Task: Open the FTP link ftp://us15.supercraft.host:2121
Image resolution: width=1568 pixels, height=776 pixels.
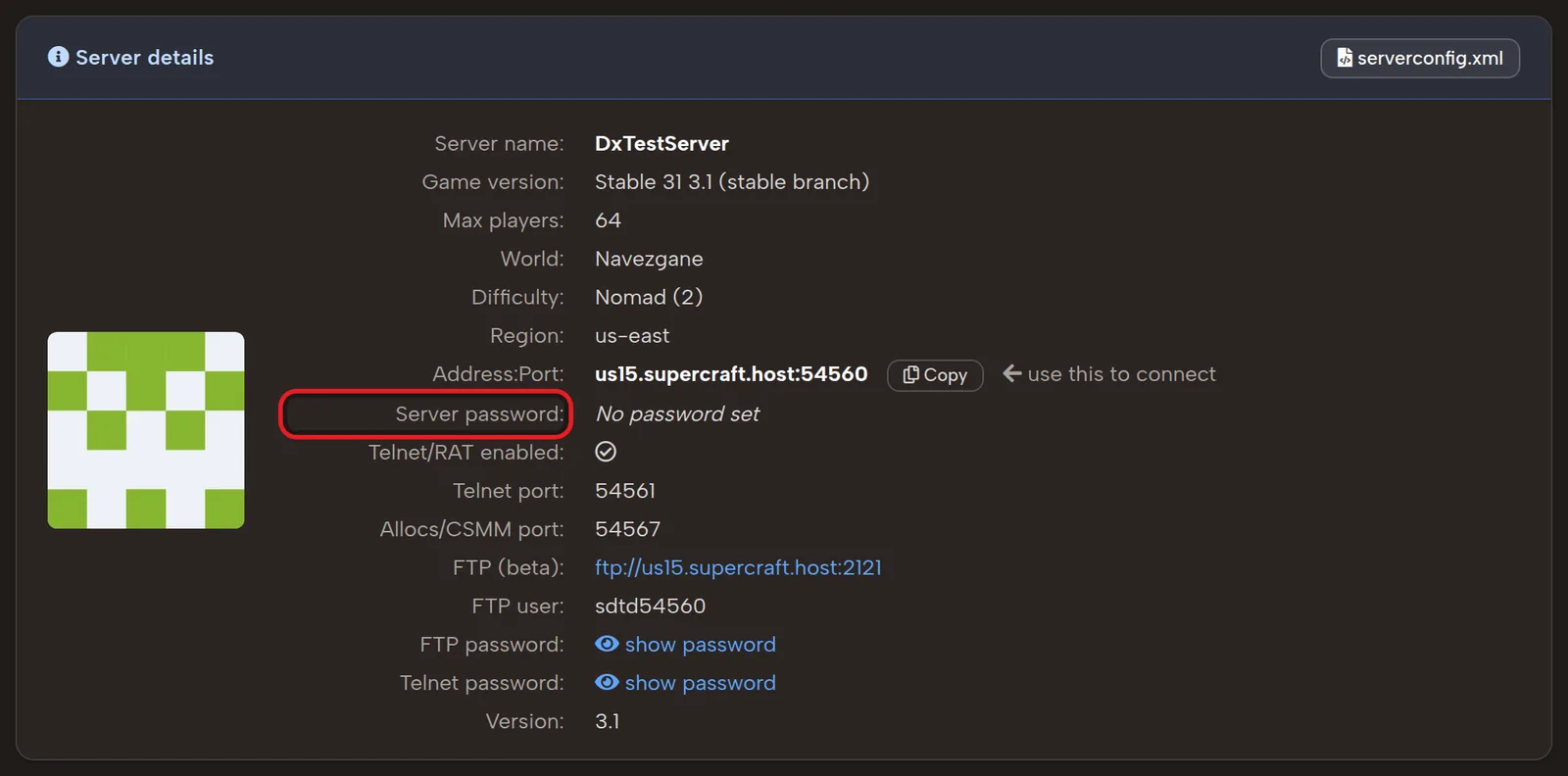Action: click(x=738, y=567)
